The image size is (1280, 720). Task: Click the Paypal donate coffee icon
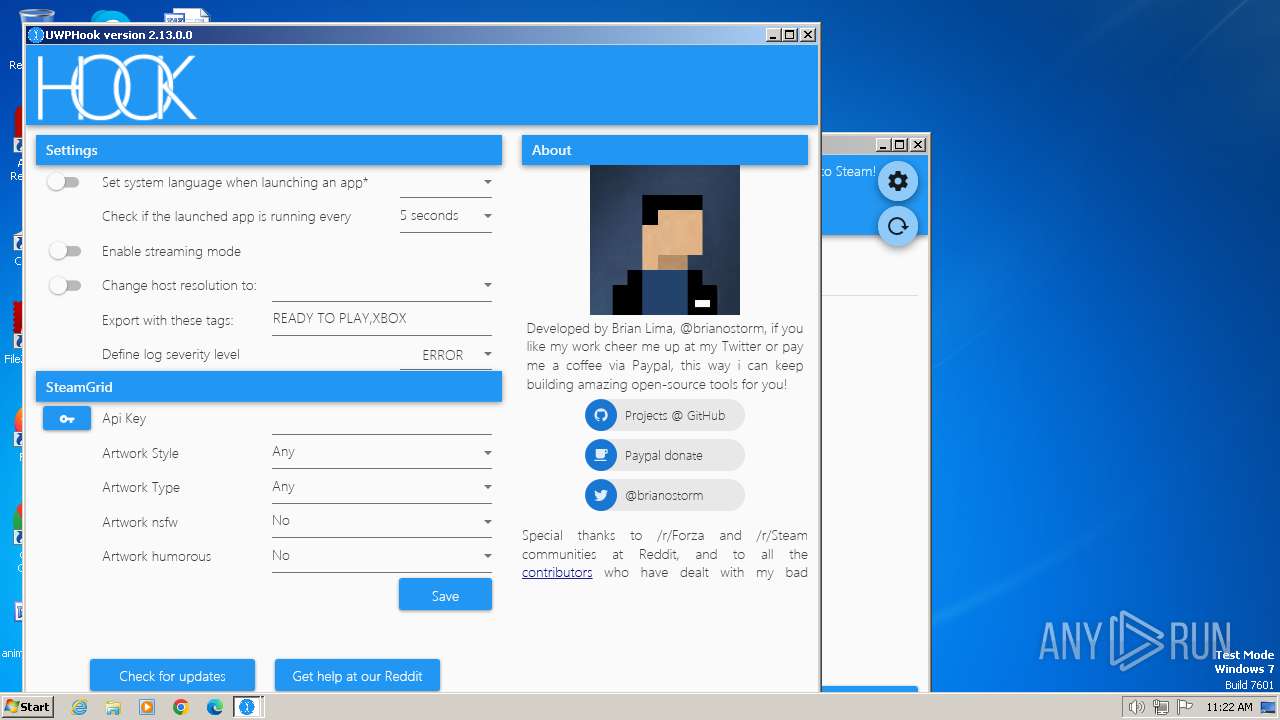pyautogui.click(x=601, y=456)
